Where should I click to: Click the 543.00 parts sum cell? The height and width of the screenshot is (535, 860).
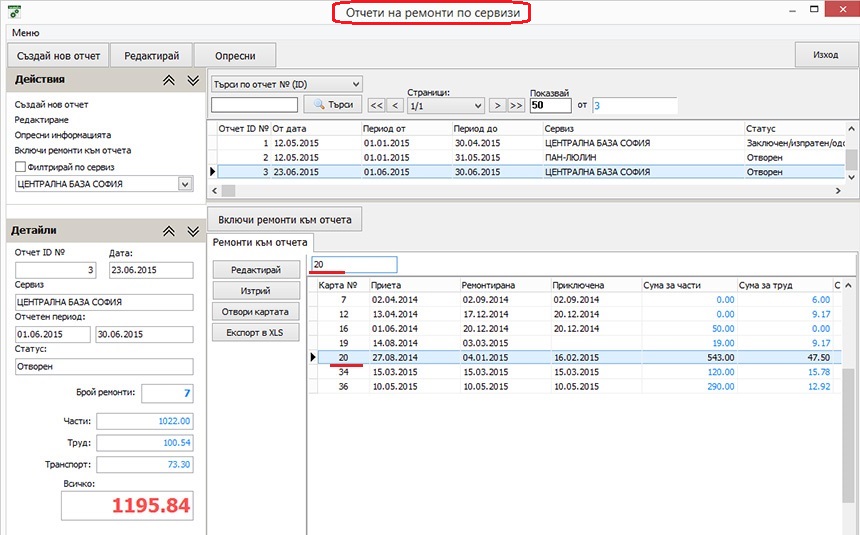[689, 357]
